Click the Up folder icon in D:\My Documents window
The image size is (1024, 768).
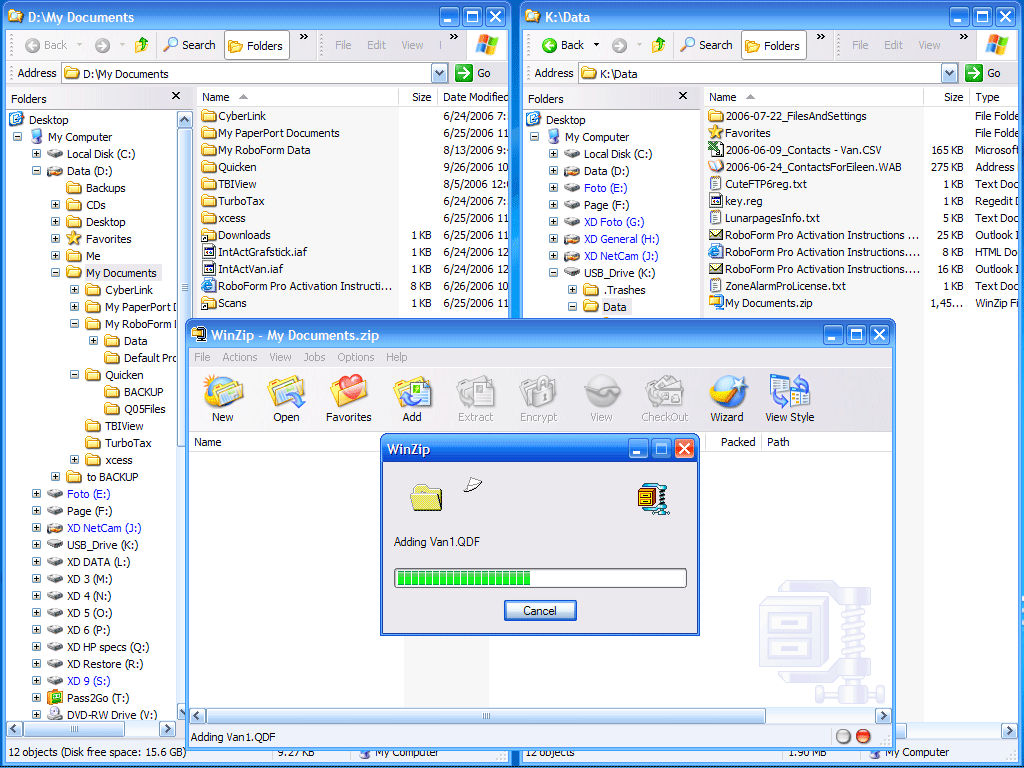pos(142,45)
